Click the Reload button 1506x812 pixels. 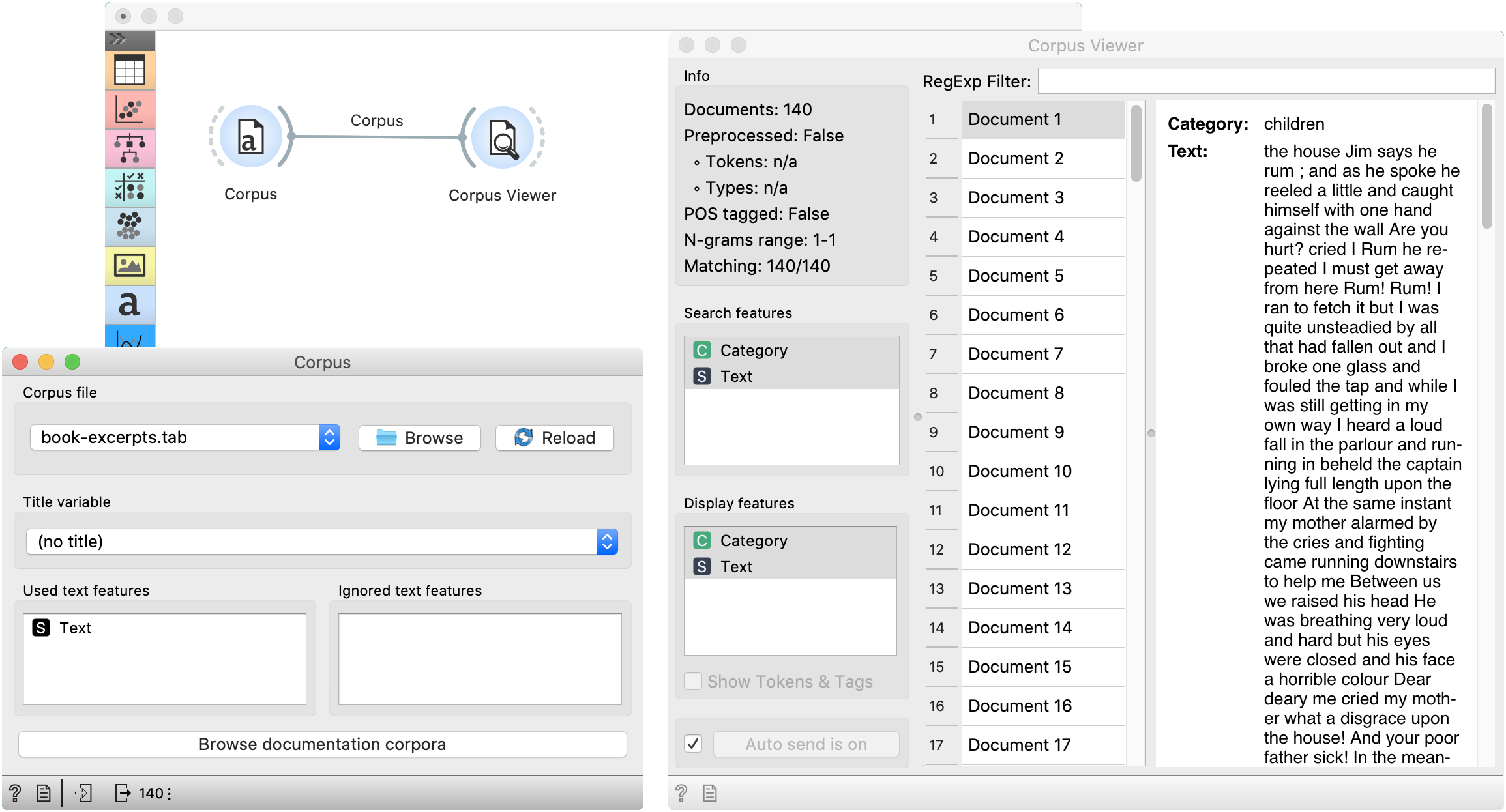[x=554, y=438]
